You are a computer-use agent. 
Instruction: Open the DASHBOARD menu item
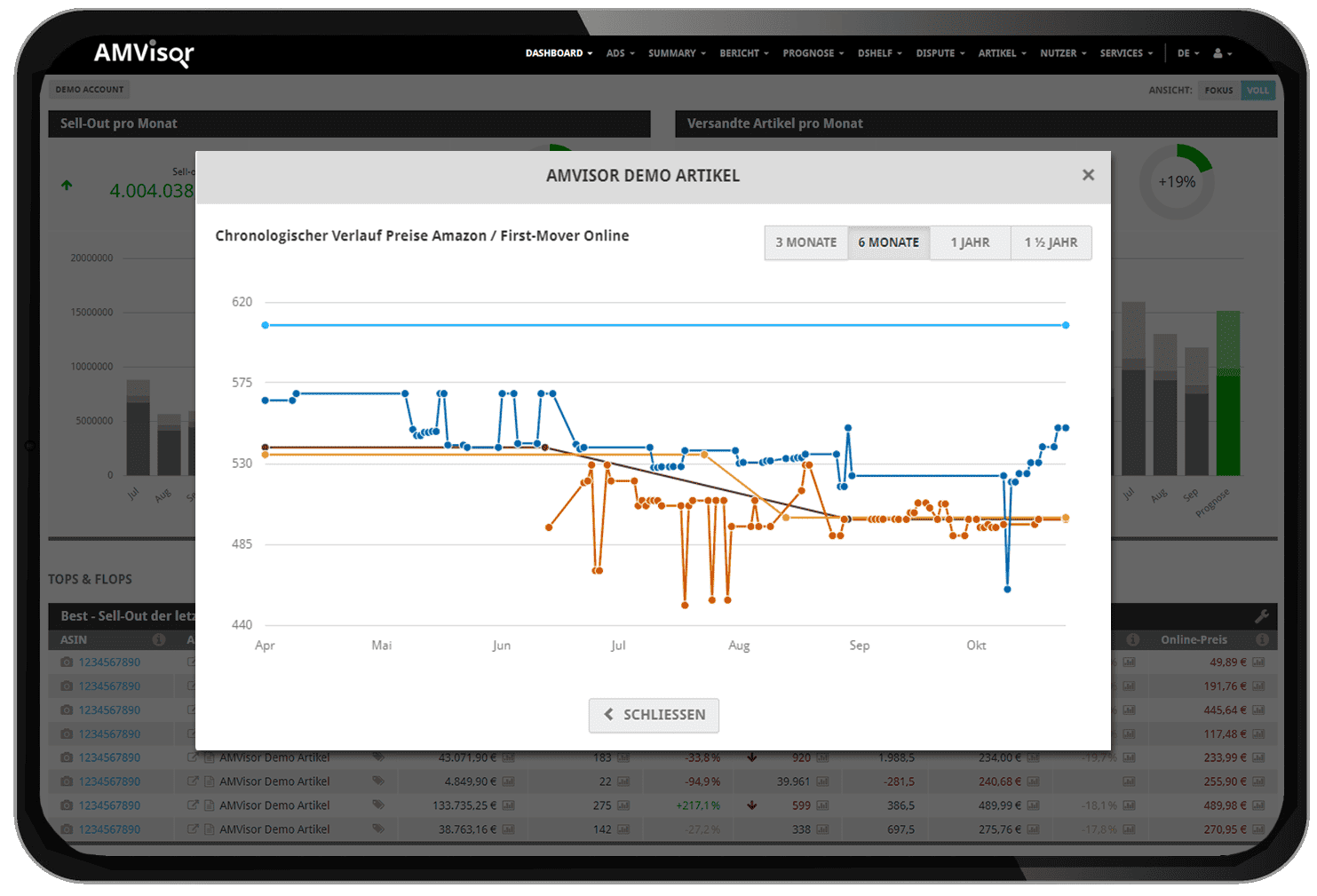pos(554,53)
